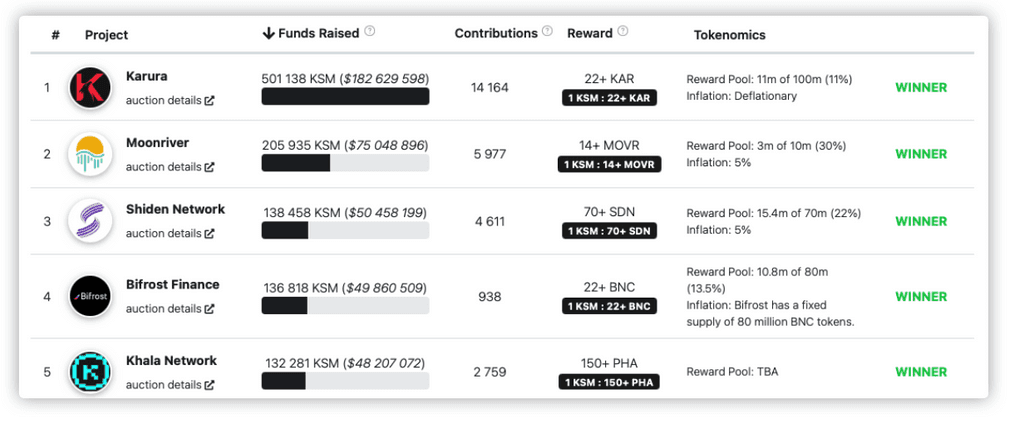Open Karura auction details link
This screenshot has height=424, width=1024.
pos(170,101)
